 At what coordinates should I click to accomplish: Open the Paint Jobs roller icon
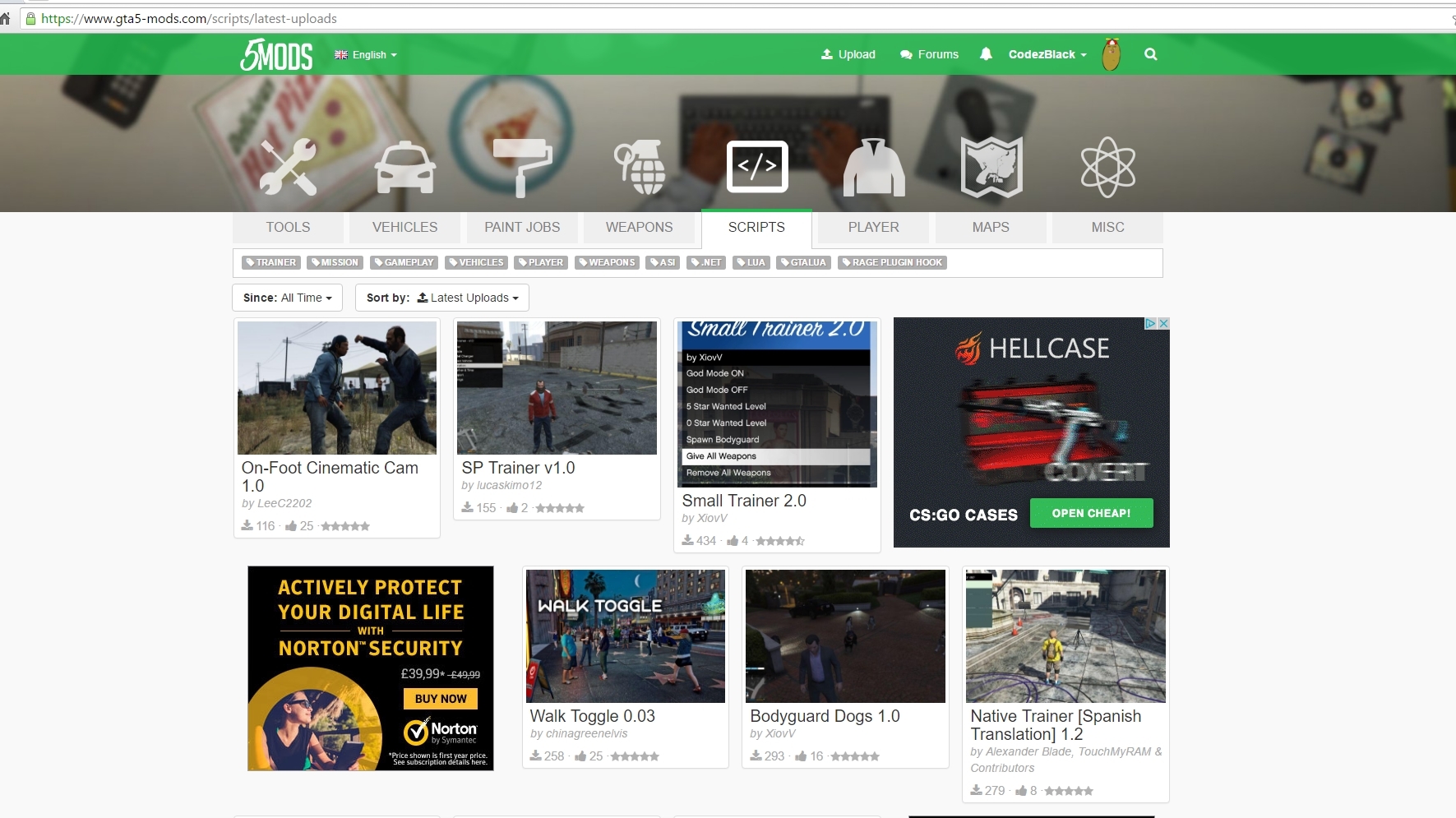(x=522, y=167)
